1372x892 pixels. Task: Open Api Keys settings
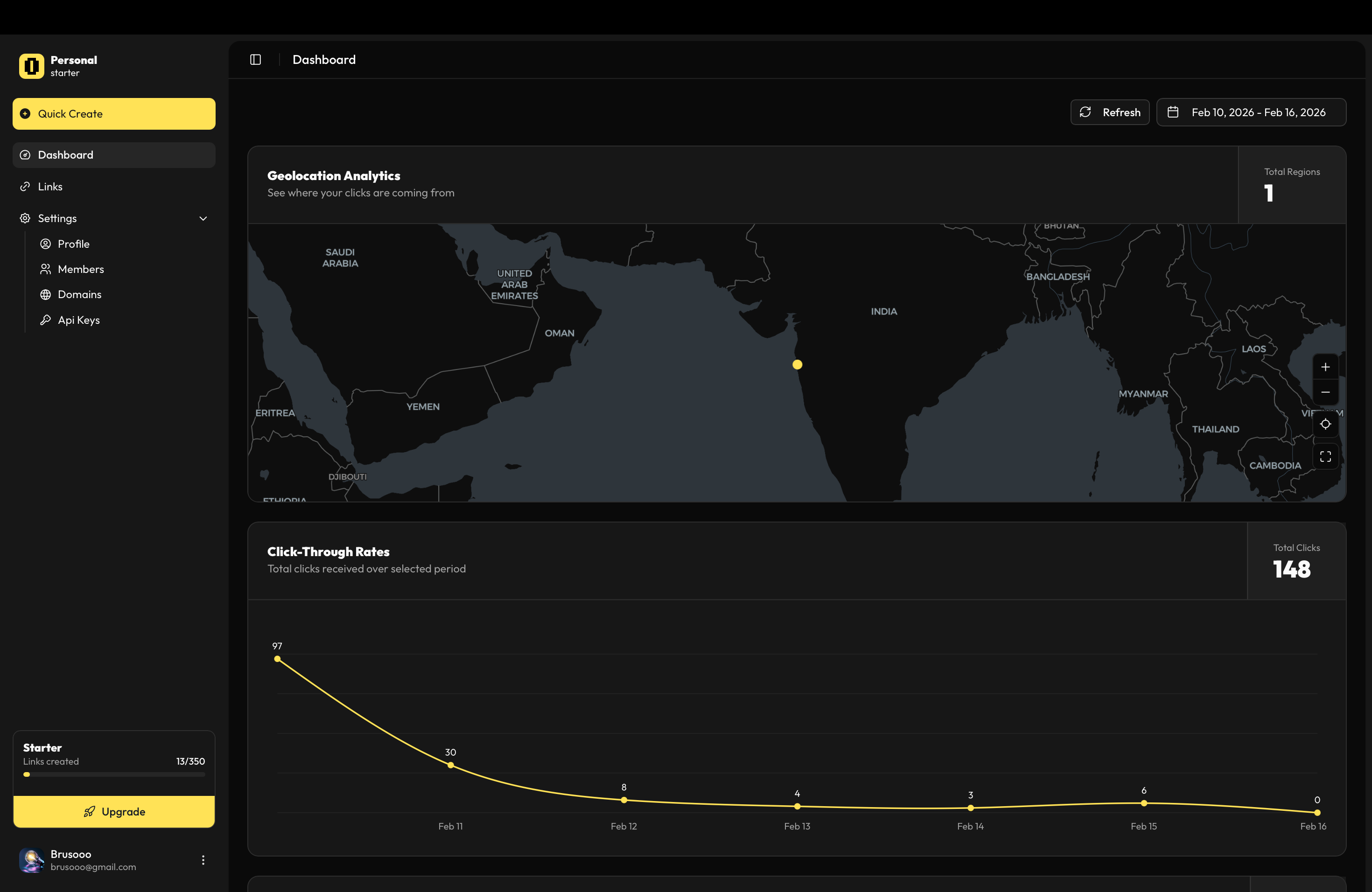[x=78, y=320]
